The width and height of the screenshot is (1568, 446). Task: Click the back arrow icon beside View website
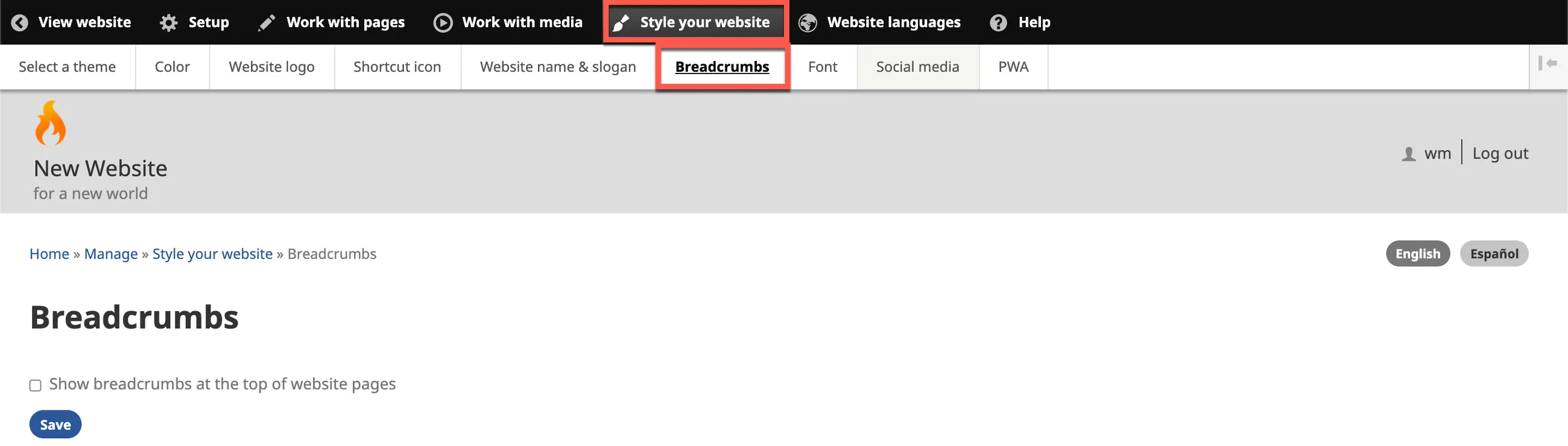(19, 22)
